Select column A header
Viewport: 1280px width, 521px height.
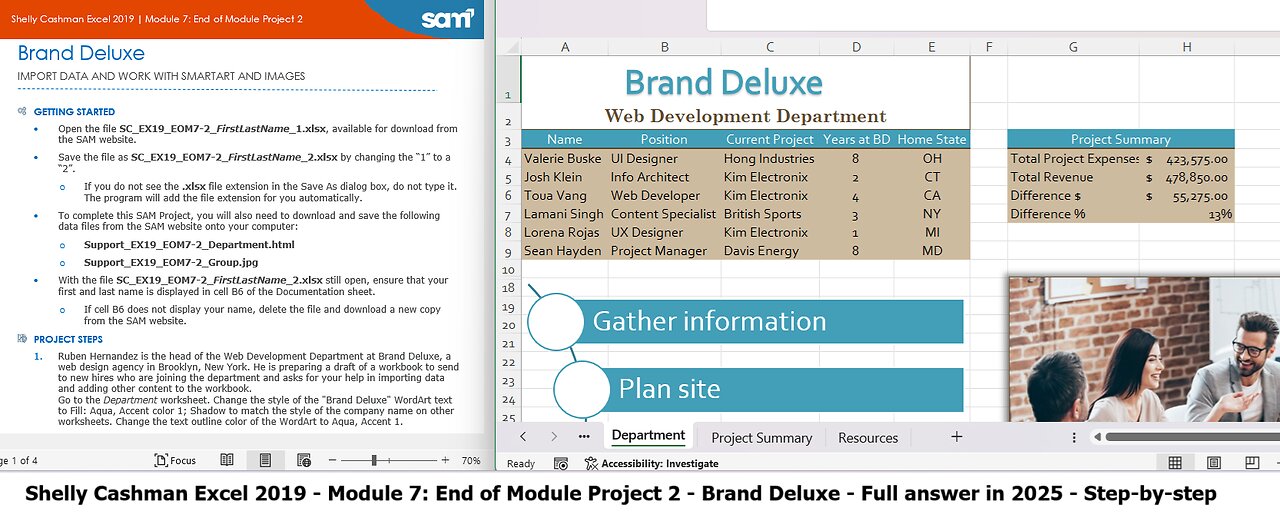(x=564, y=47)
